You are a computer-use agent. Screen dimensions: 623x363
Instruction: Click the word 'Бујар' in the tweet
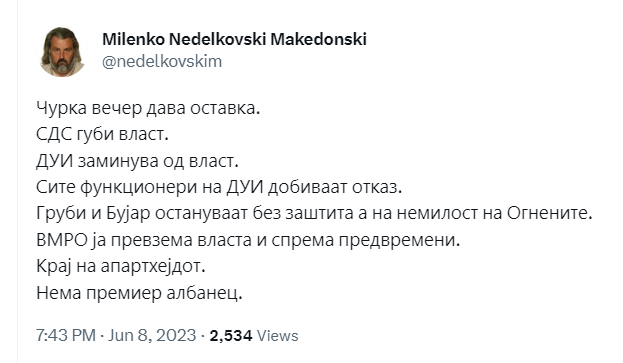coord(128,214)
